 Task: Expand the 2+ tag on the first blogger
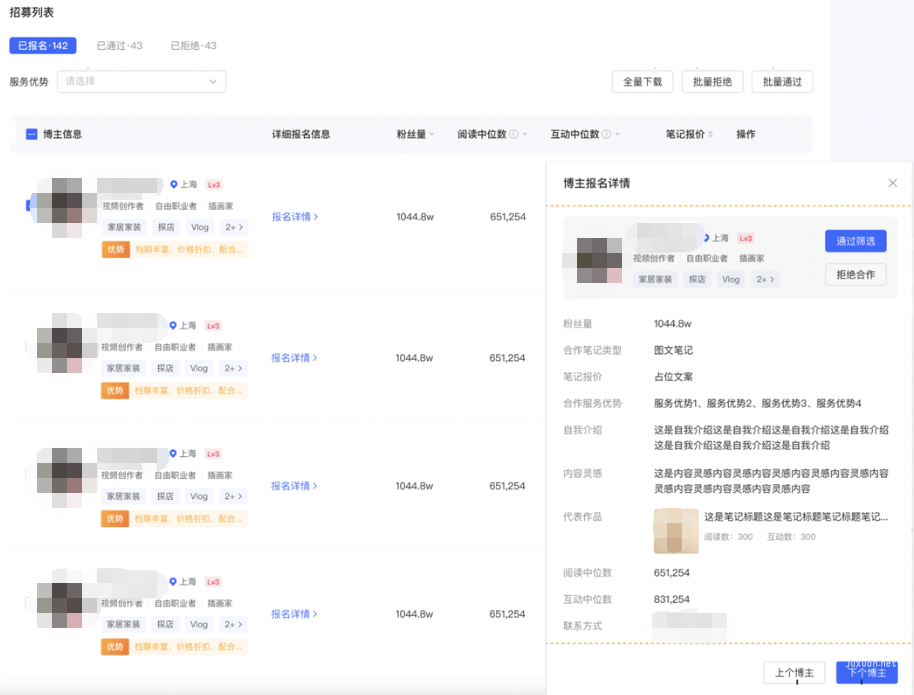click(232, 227)
